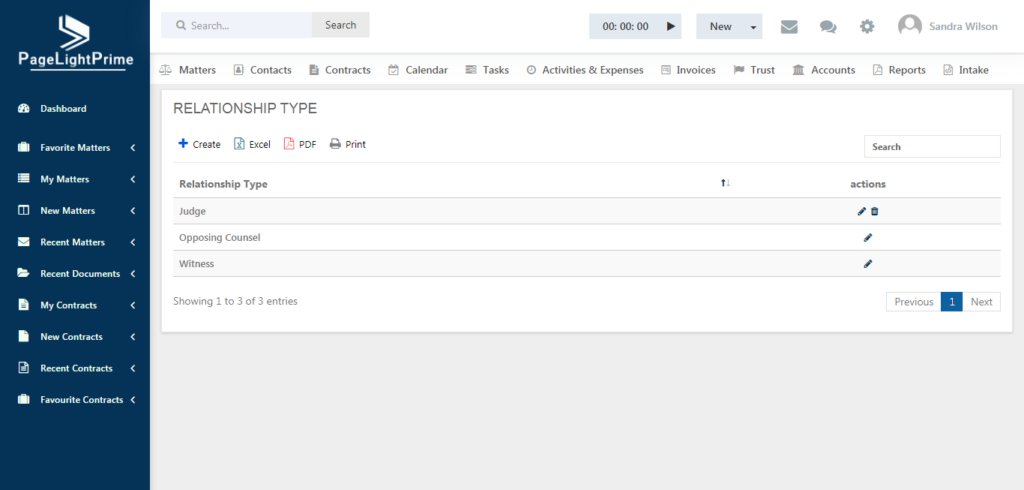Click the actions column header
1024x490 pixels.
[868, 184]
